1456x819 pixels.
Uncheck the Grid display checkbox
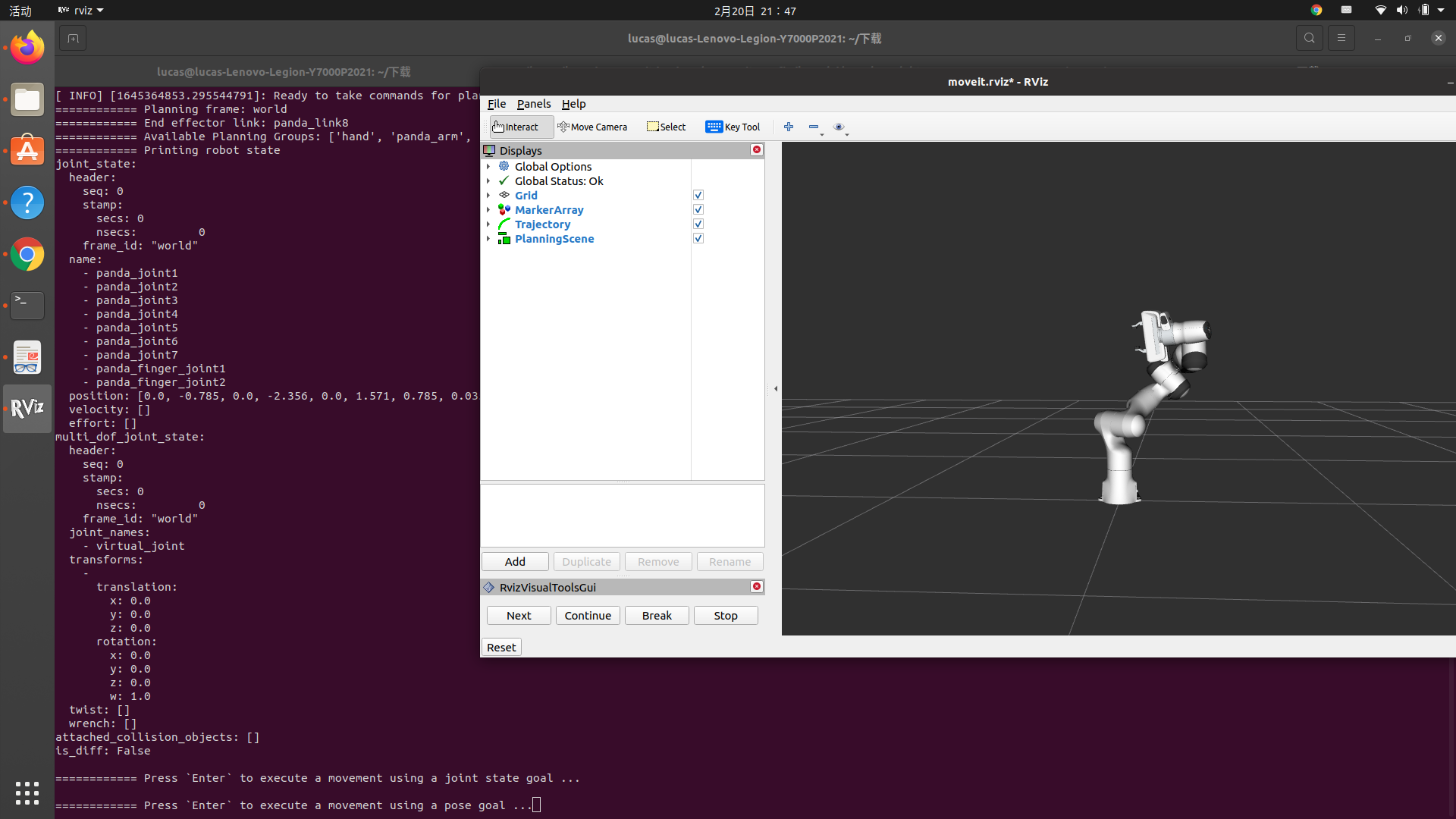[698, 195]
